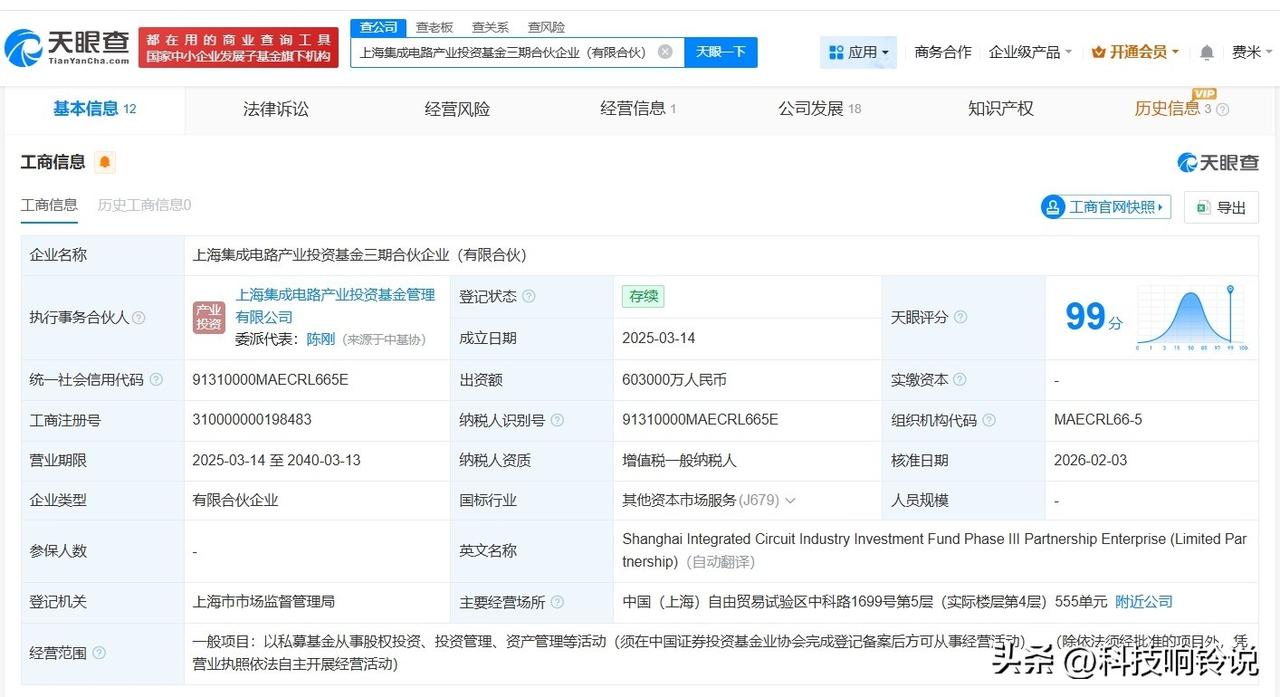Open the 费米 user menu
Viewport: 1280px width, 697px height.
1251,52
